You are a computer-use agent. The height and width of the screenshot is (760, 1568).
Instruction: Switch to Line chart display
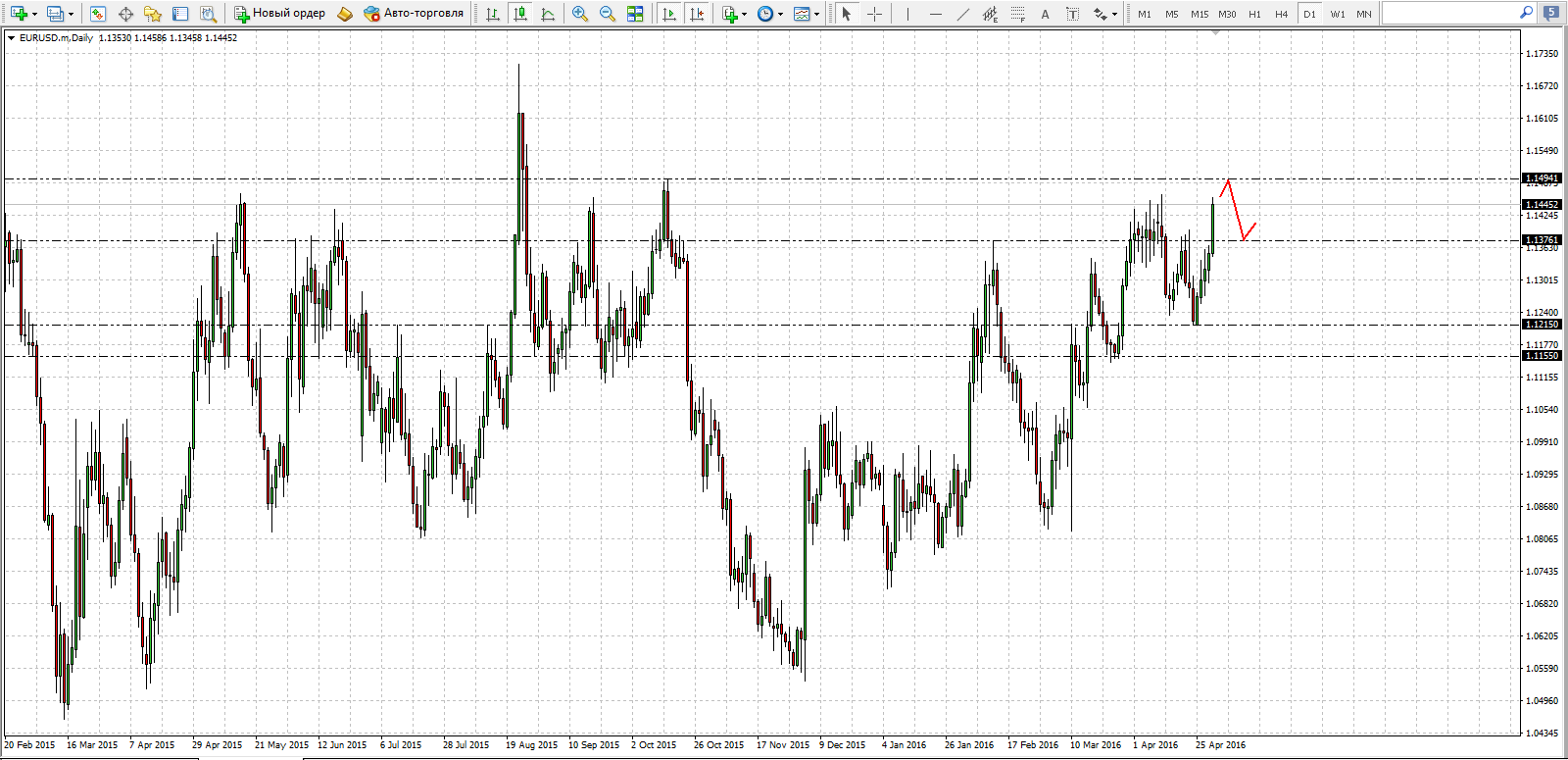point(548,14)
